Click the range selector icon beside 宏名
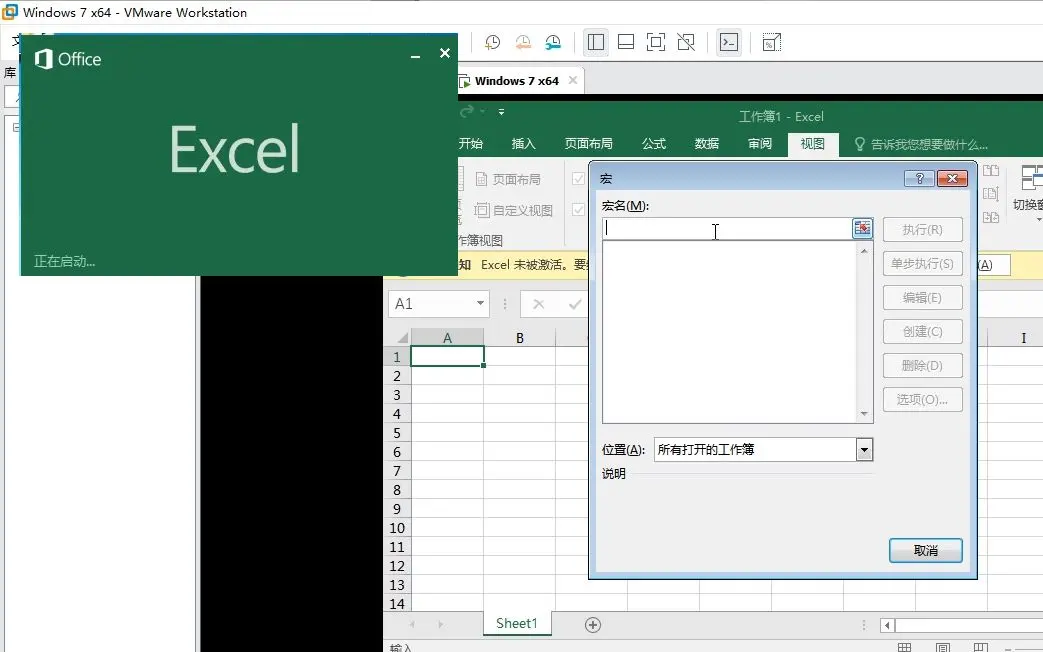 tap(862, 228)
